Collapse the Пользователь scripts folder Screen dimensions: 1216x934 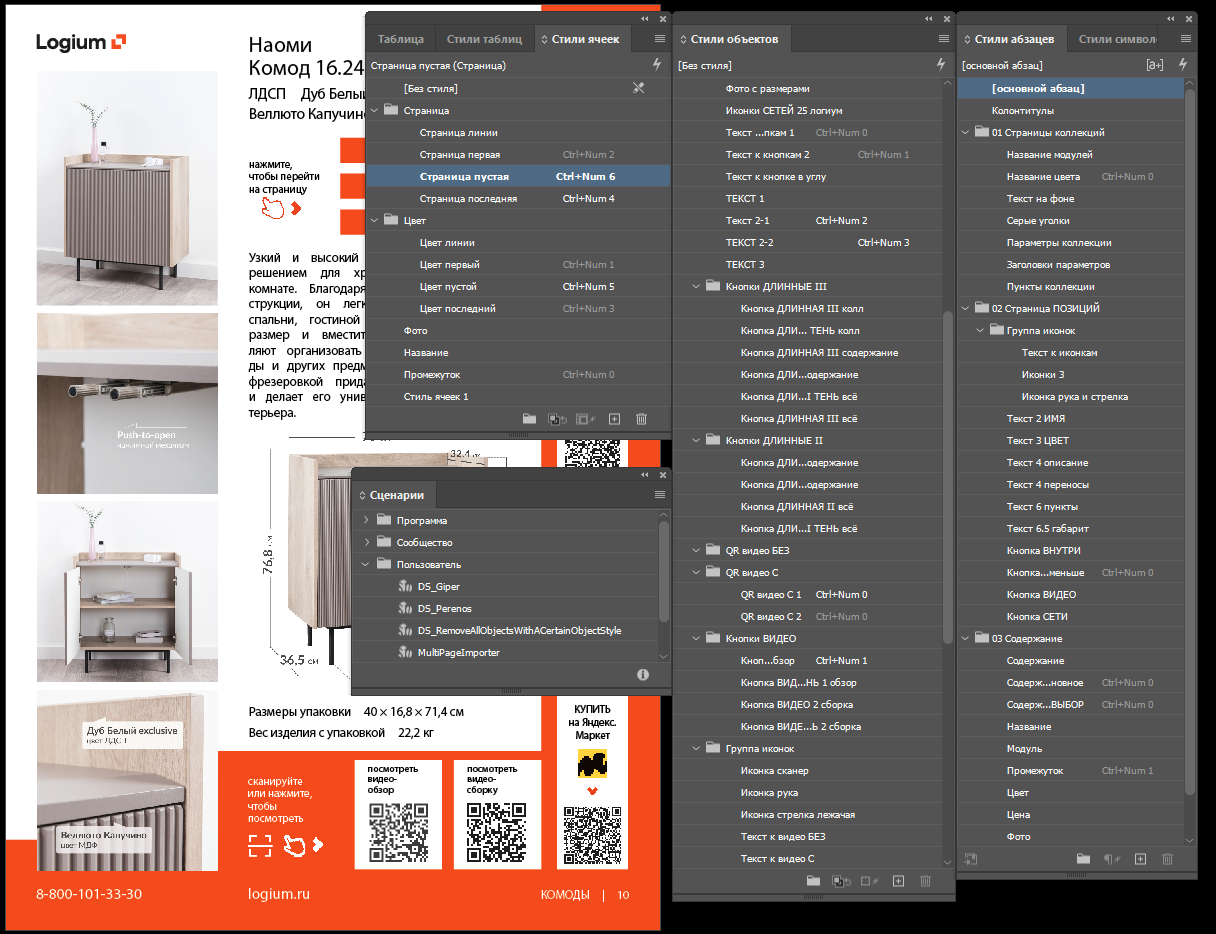coord(366,564)
